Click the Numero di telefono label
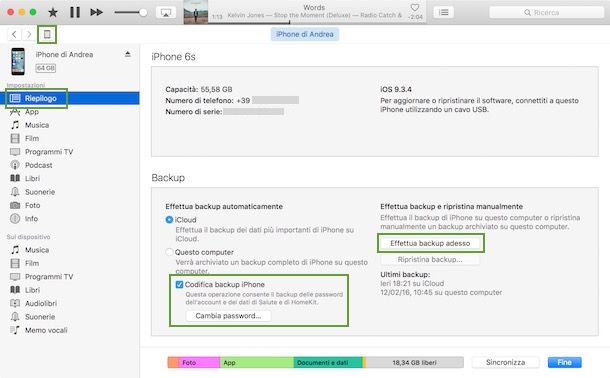 click(x=200, y=100)
